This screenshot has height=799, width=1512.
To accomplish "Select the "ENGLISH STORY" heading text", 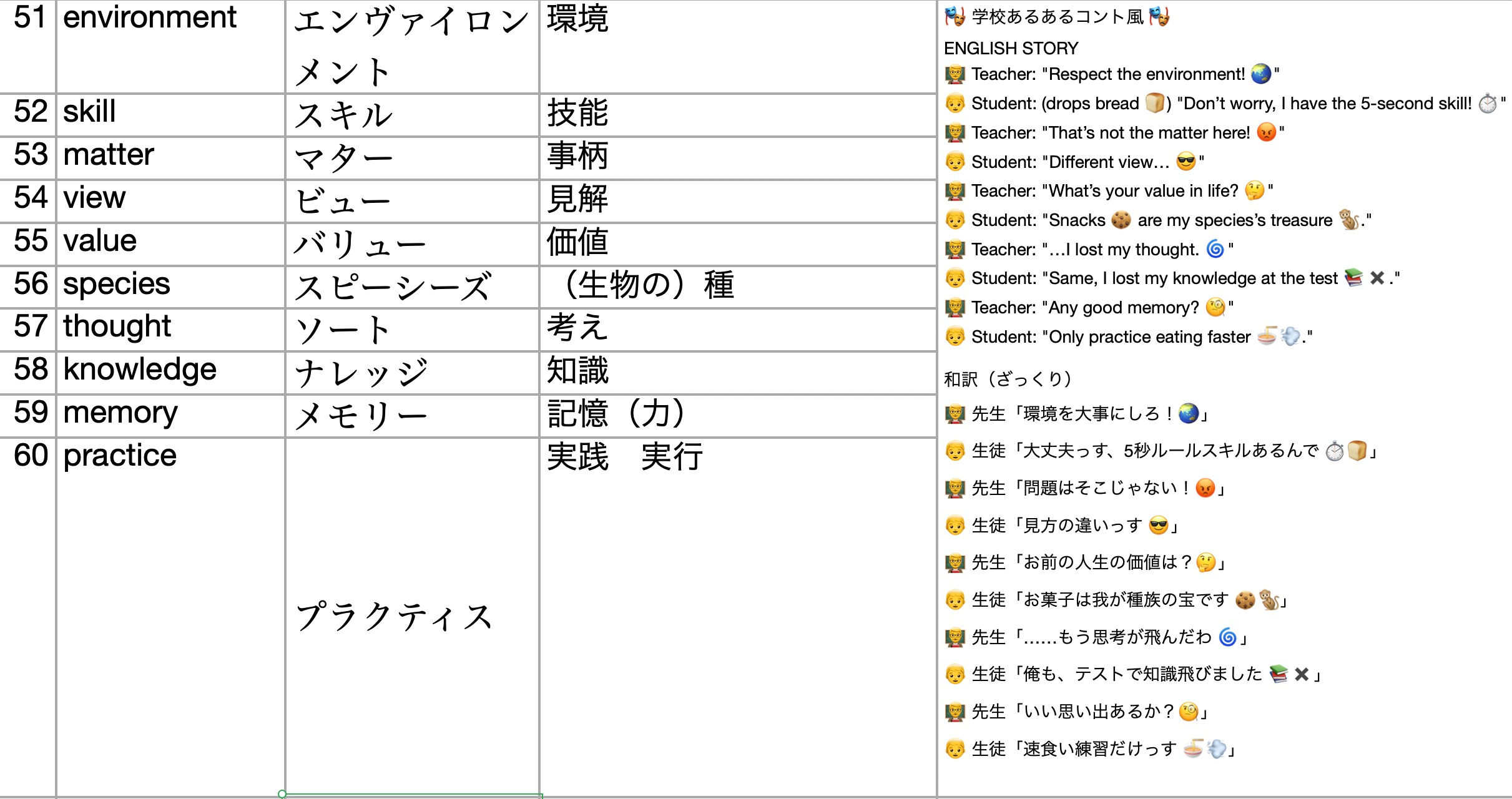I will 1011,47.
